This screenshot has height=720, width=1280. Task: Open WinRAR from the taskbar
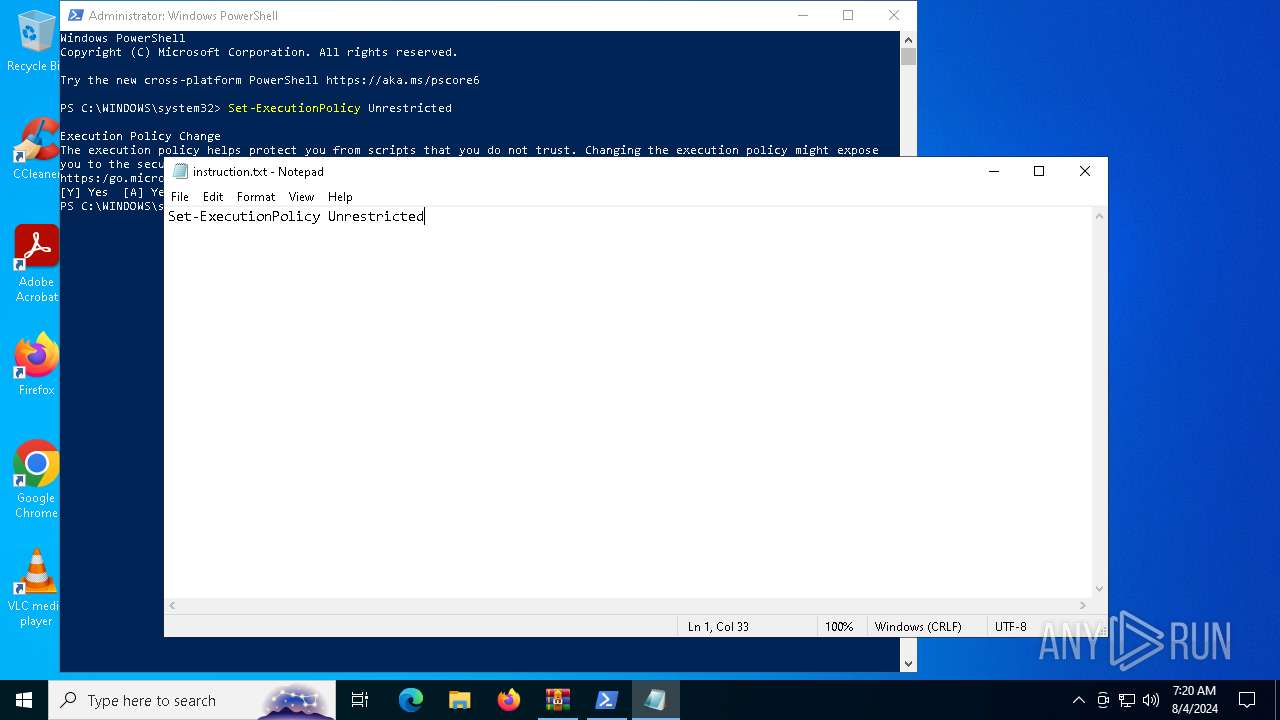(558, 700)
